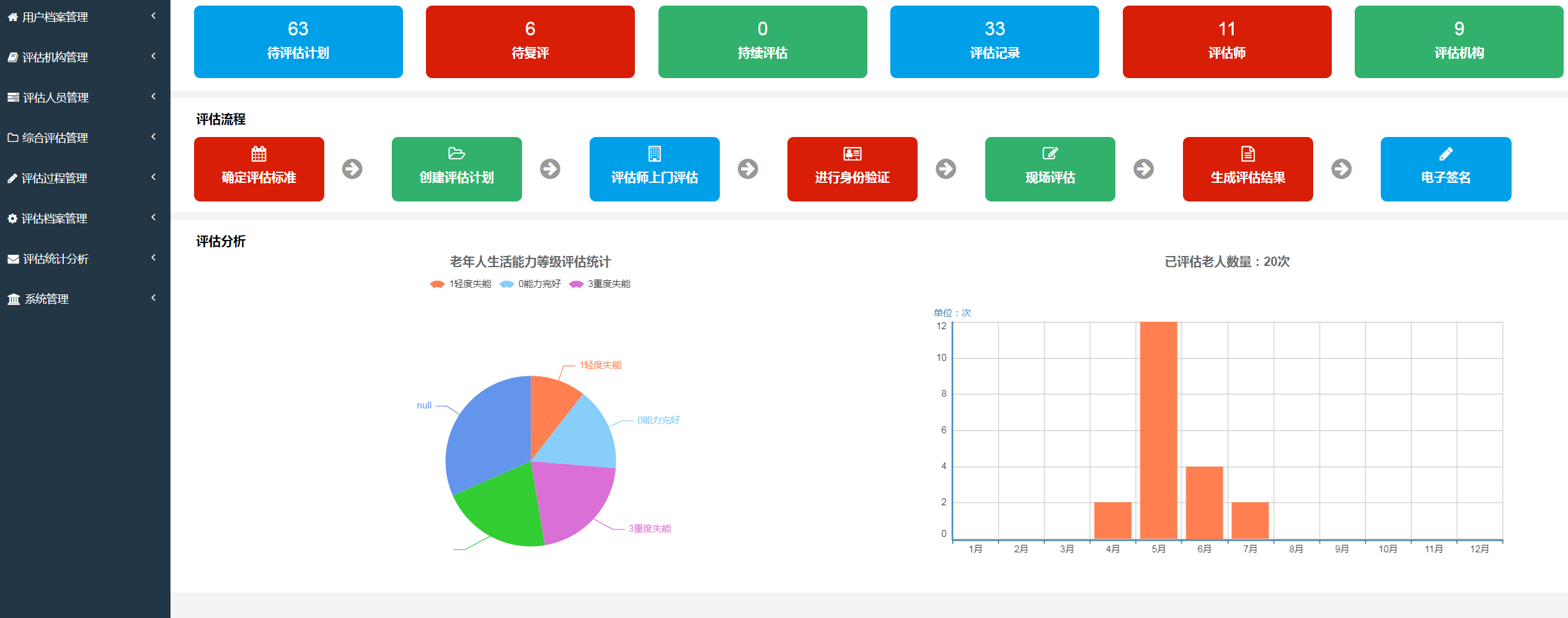Open 综合评估管理 menu item

tap(55, 138)
